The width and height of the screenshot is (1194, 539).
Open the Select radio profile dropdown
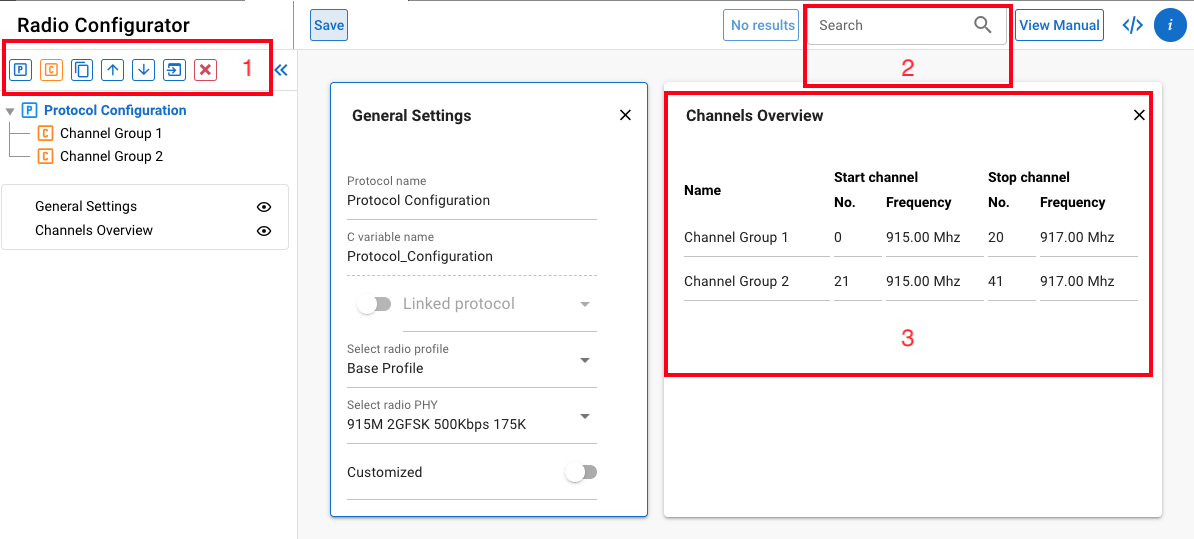point(585,360)
